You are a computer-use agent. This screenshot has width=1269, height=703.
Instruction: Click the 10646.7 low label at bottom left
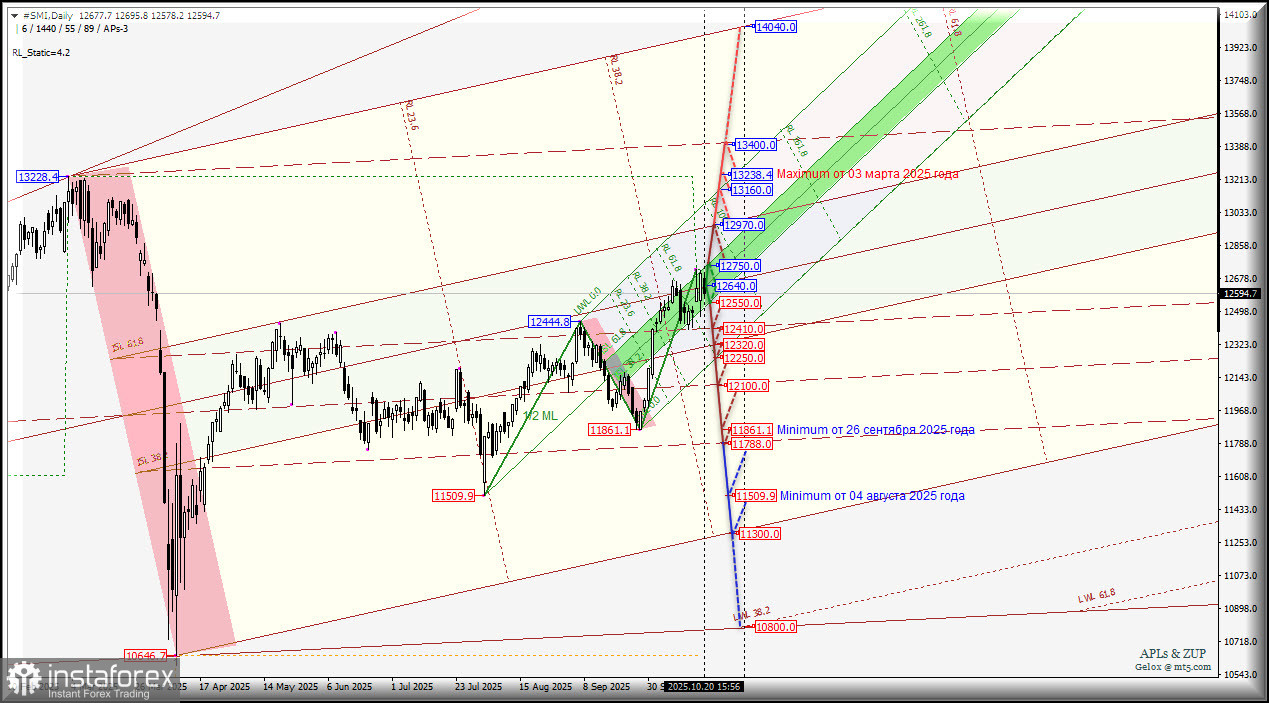(146, 656)
